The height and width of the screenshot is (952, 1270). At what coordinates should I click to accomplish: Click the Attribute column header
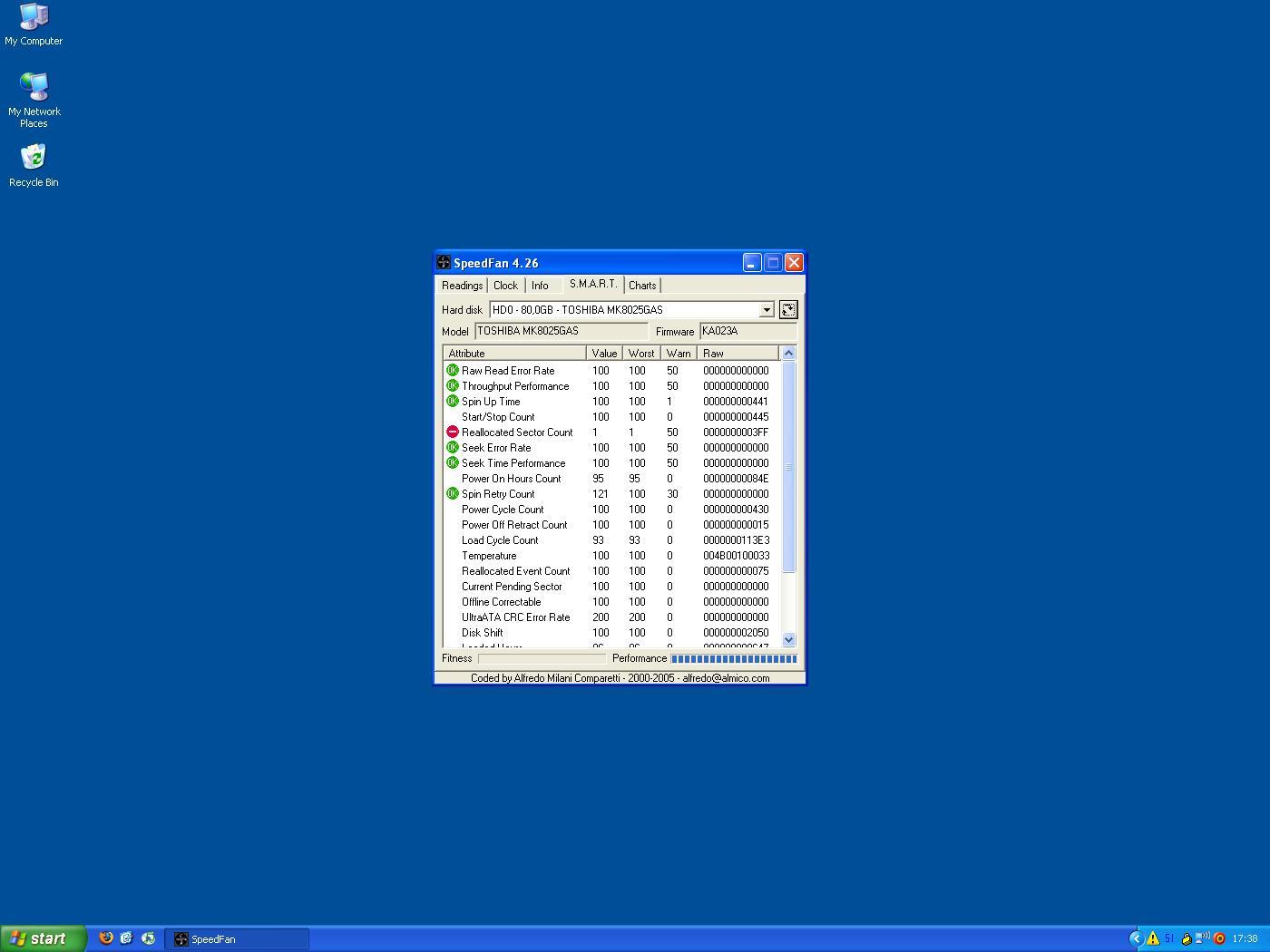point(514,354)
